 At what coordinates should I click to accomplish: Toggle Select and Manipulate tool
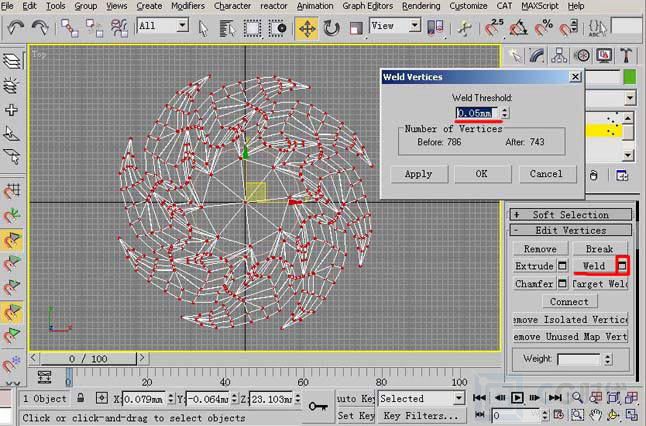[x=464, y=28]
